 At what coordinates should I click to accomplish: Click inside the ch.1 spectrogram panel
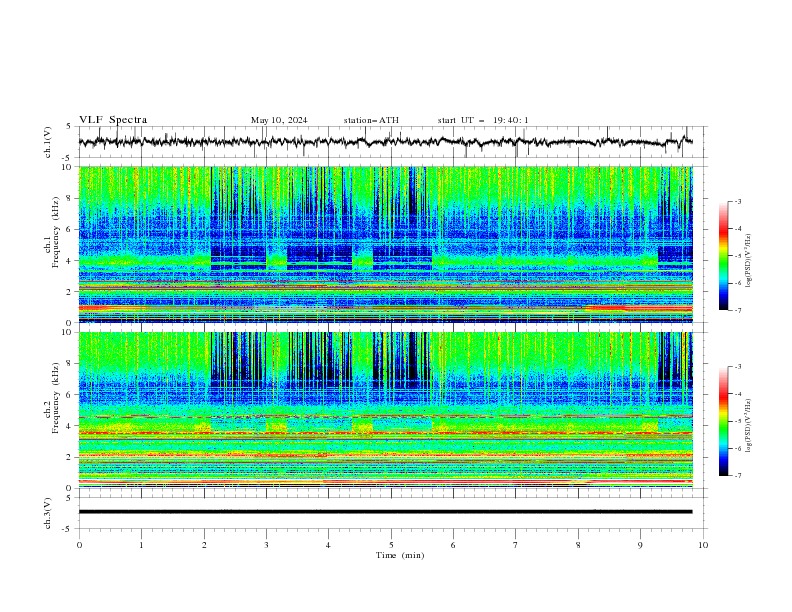[385, 244]
